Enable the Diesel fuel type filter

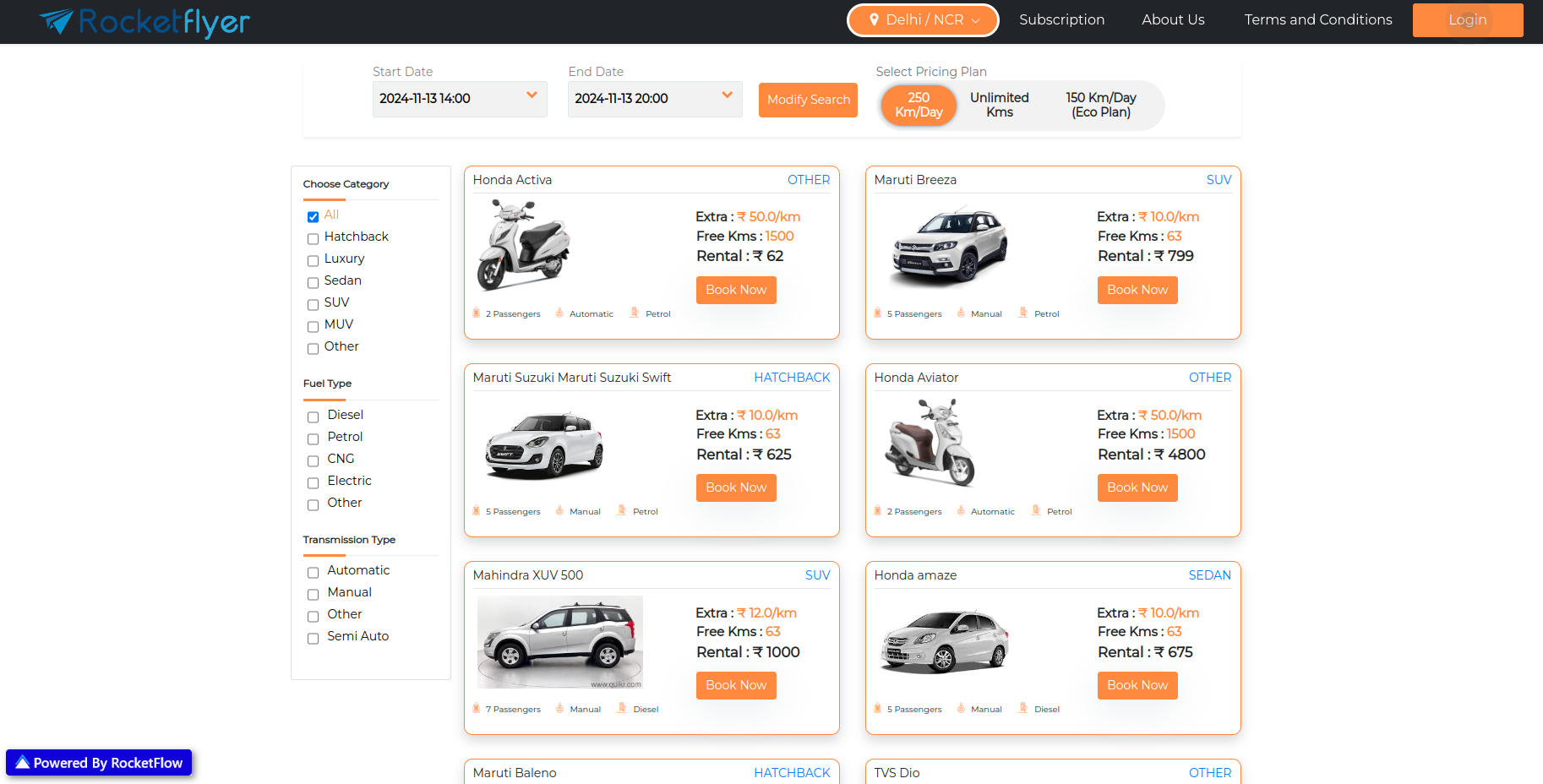(x=313, y=417)
